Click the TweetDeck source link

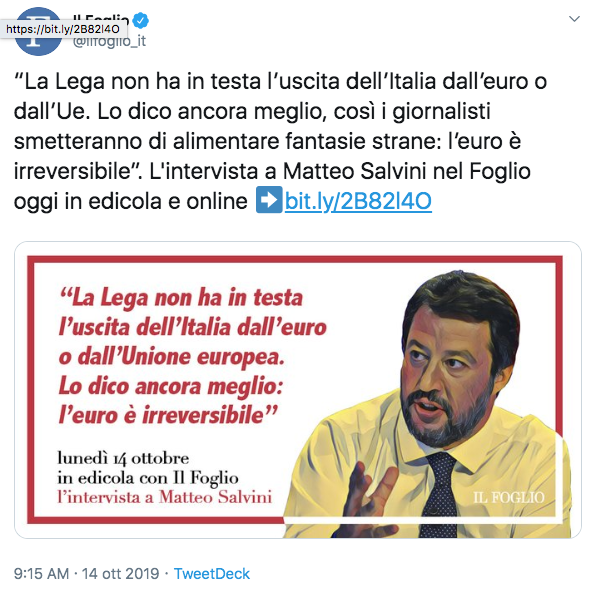(211, 573)
